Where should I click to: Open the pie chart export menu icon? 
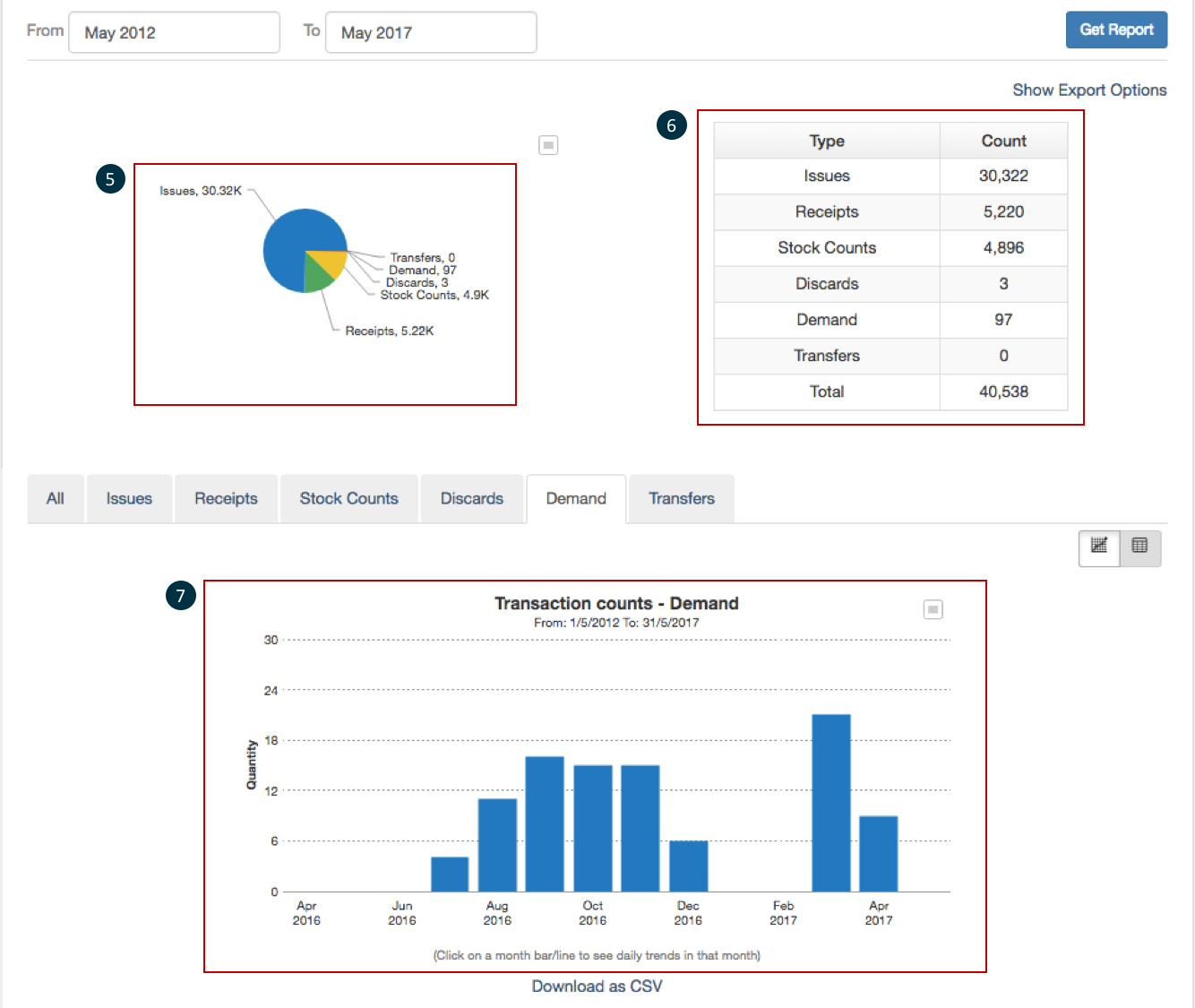(x=548, y=144)
